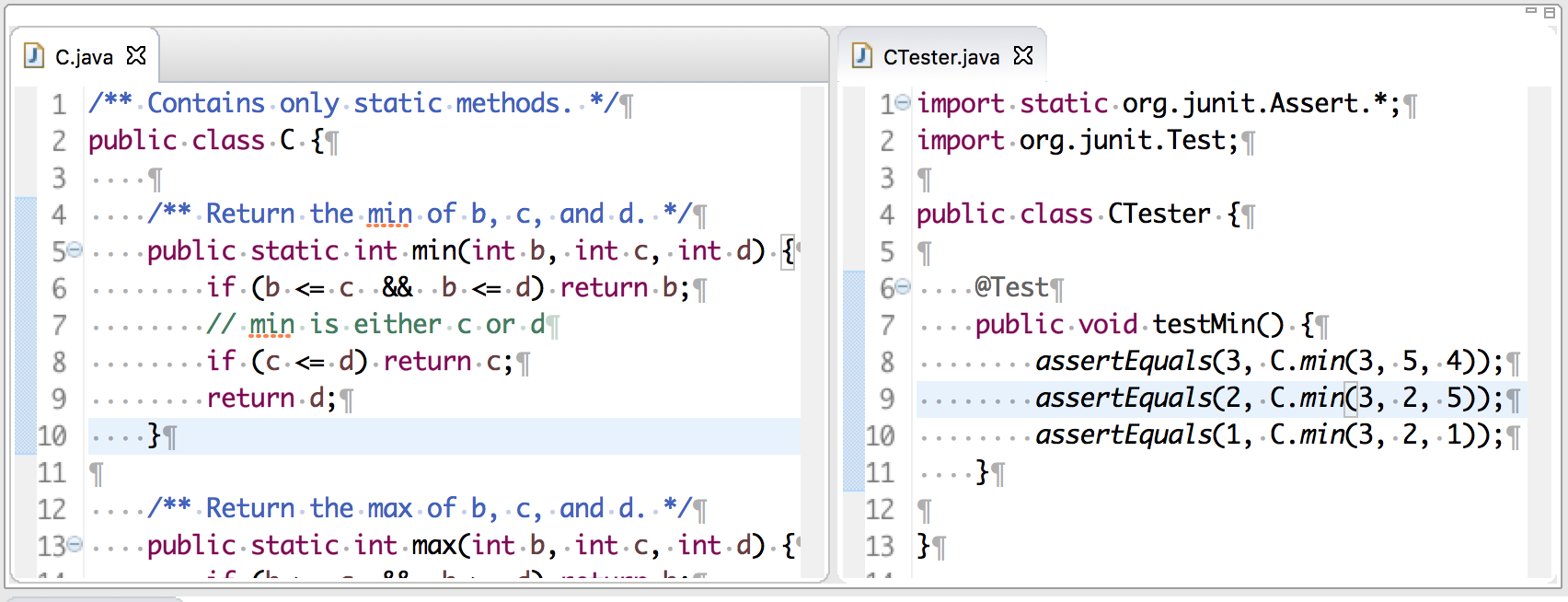Place cursor on the return d statement

coord(271,399)
